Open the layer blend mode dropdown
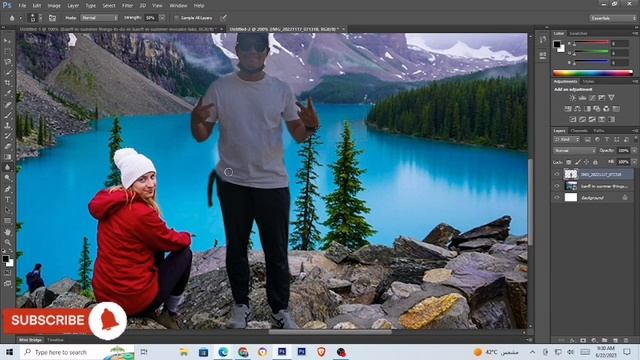 [x=575, y=151]
